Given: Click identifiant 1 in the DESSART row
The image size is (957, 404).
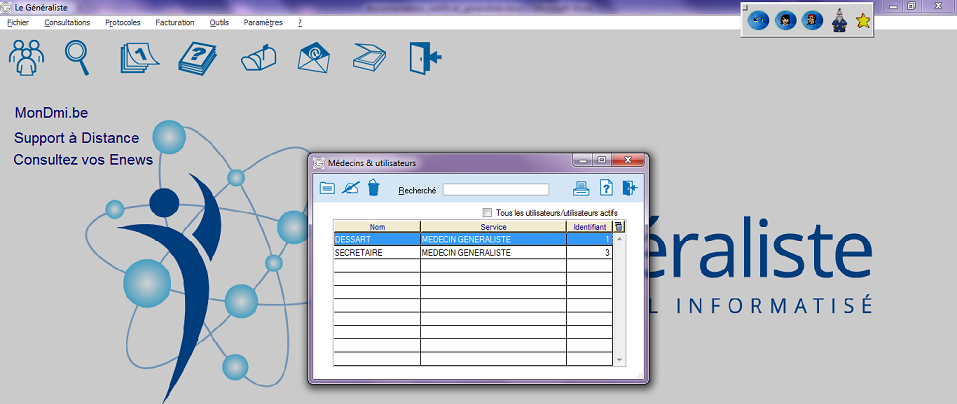Looking at the screenshot, I should (590, 239).
